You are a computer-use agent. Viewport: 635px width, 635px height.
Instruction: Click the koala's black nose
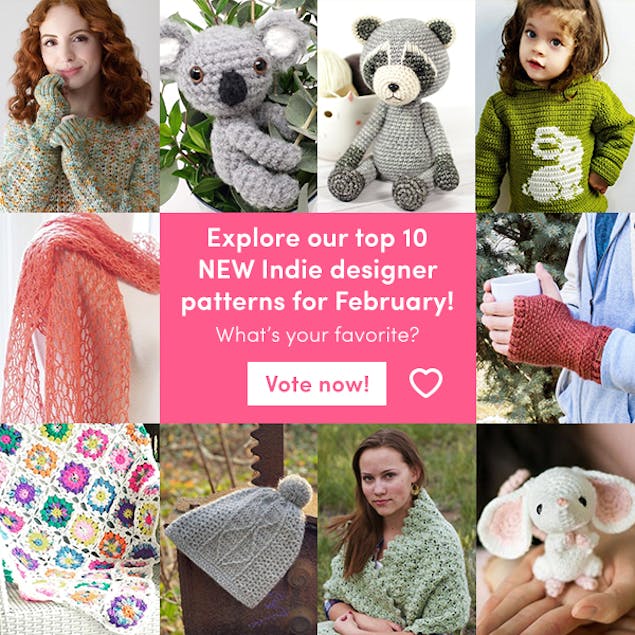(x=233, y=88)
